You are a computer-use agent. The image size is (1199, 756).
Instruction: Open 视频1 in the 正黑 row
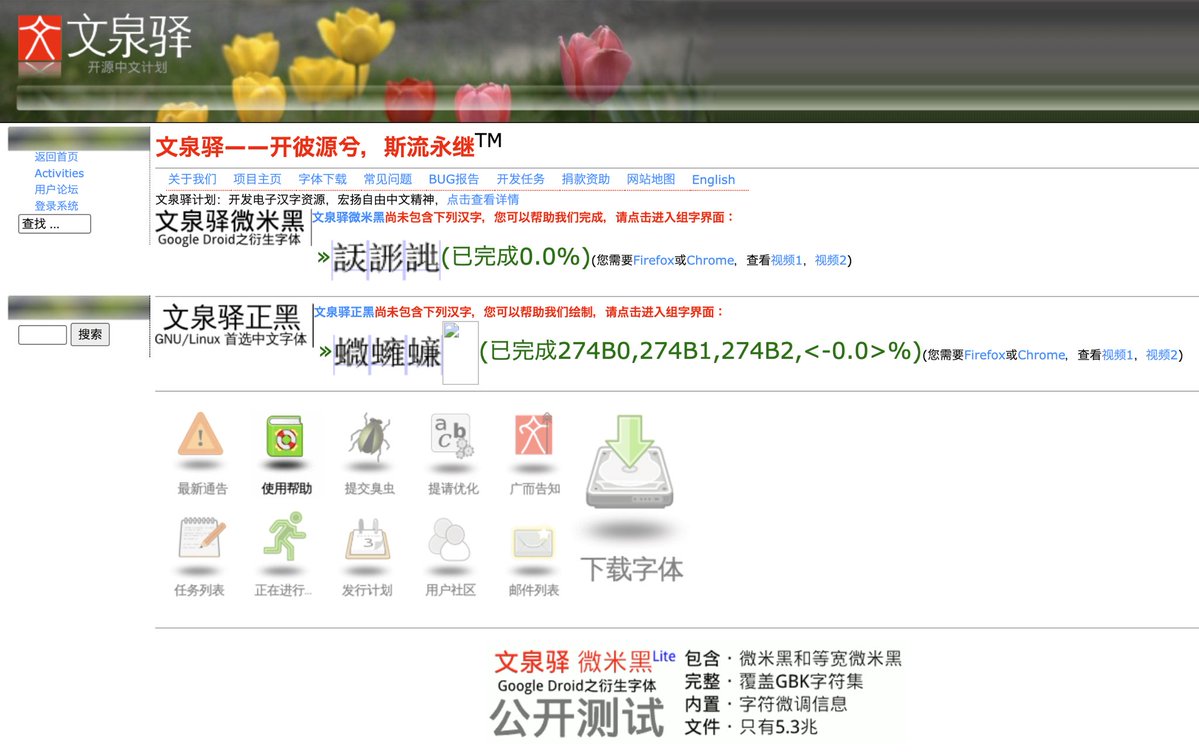point(1118,355)
